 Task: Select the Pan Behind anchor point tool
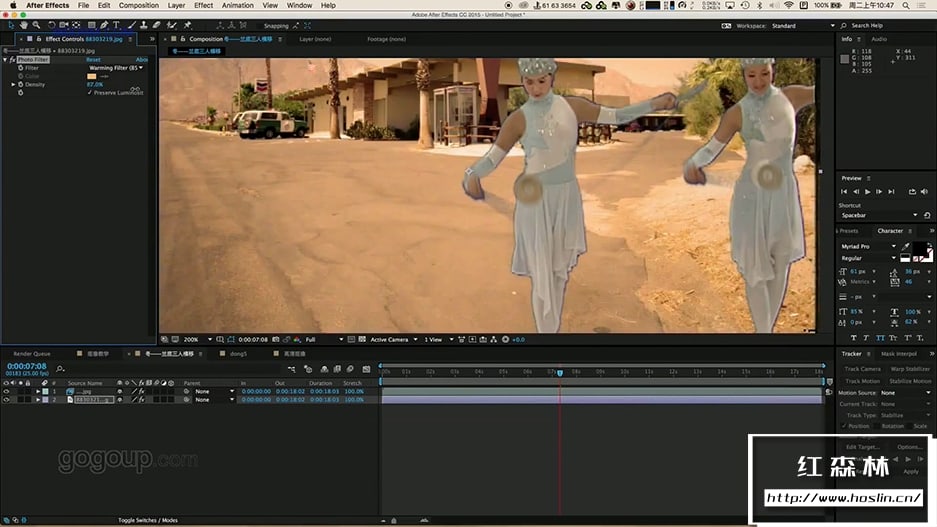pyautogui.click(x=76, y=25)
